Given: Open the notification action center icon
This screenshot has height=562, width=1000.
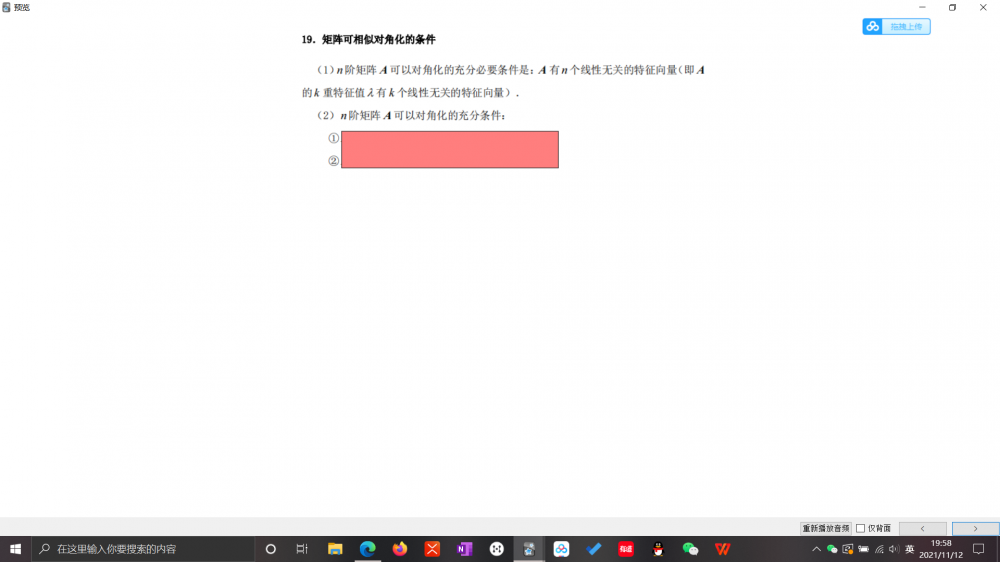Looking at the screenshot, I should [978, 549].
